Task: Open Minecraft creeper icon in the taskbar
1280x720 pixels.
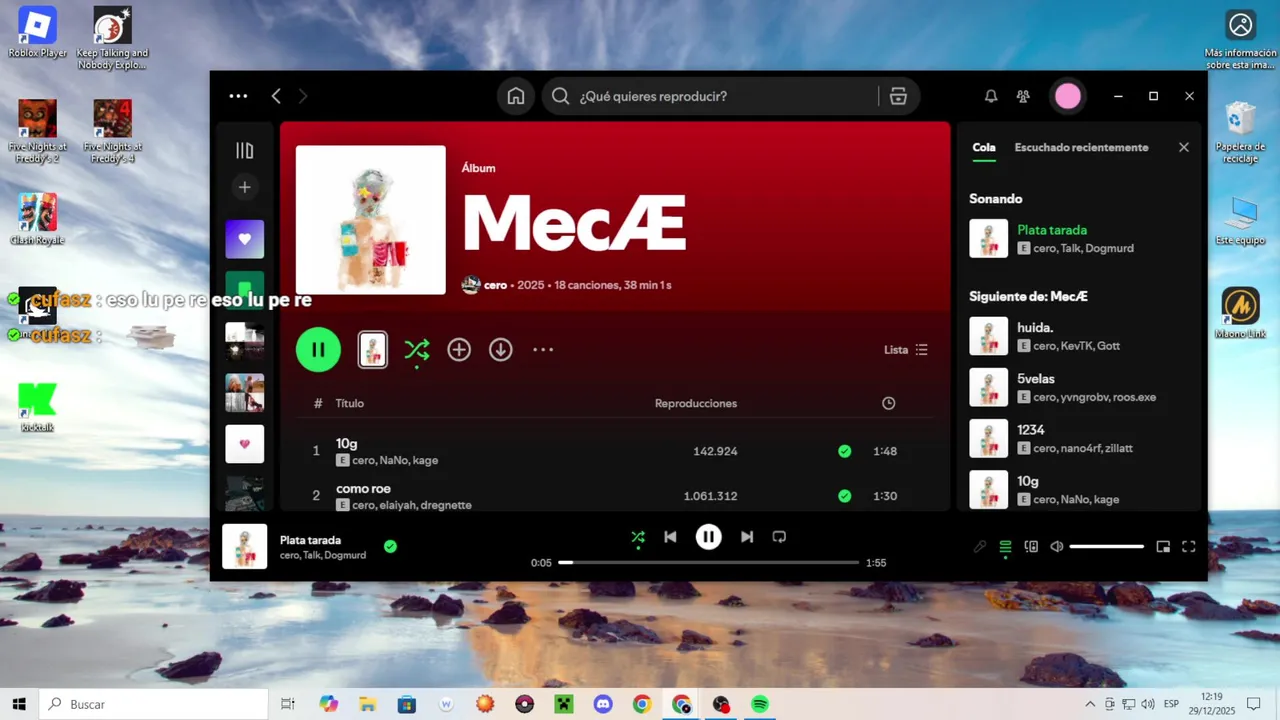Action: pyautogui.click(x=563, y=704)
